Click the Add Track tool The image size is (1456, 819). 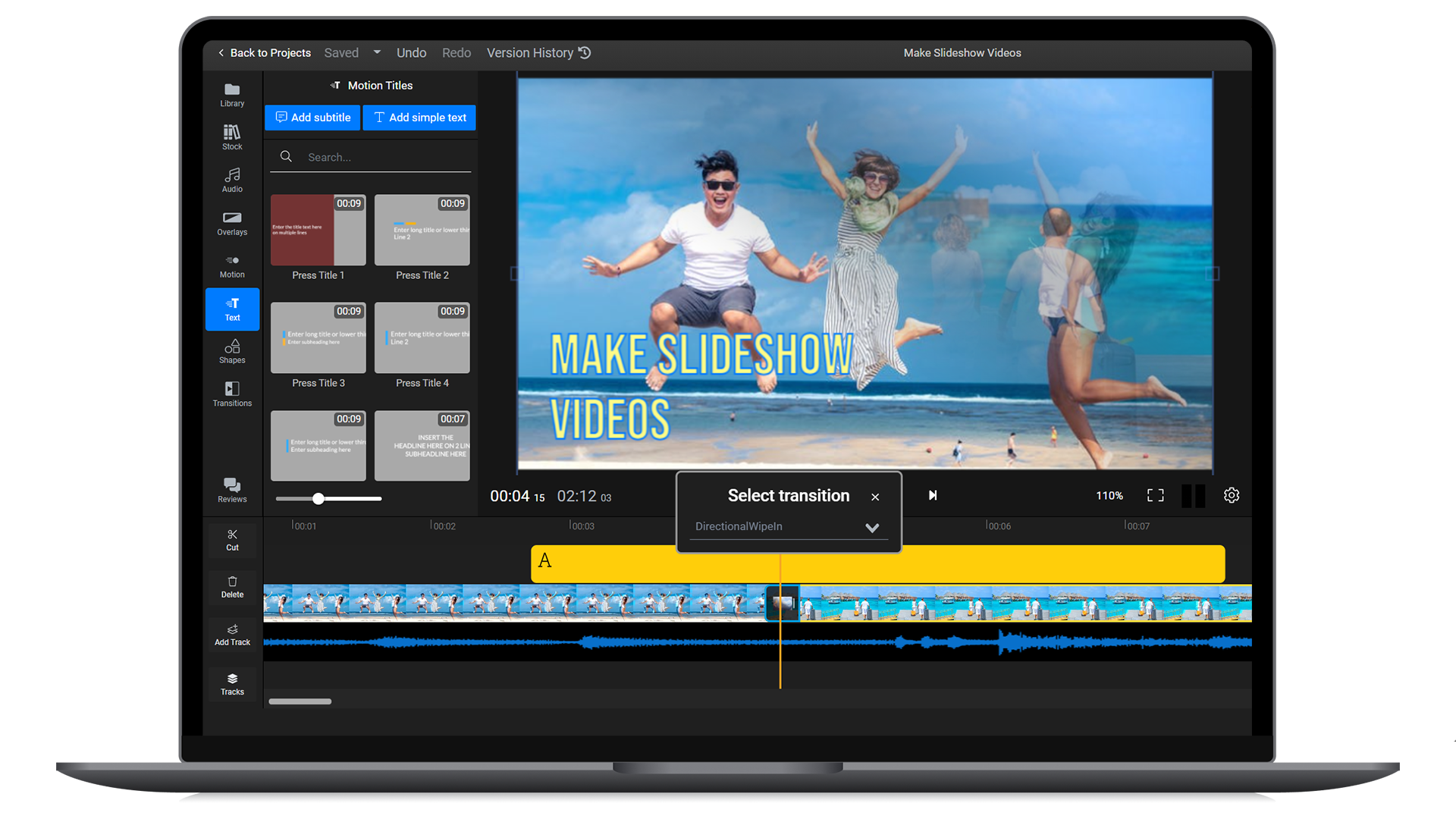232,635
